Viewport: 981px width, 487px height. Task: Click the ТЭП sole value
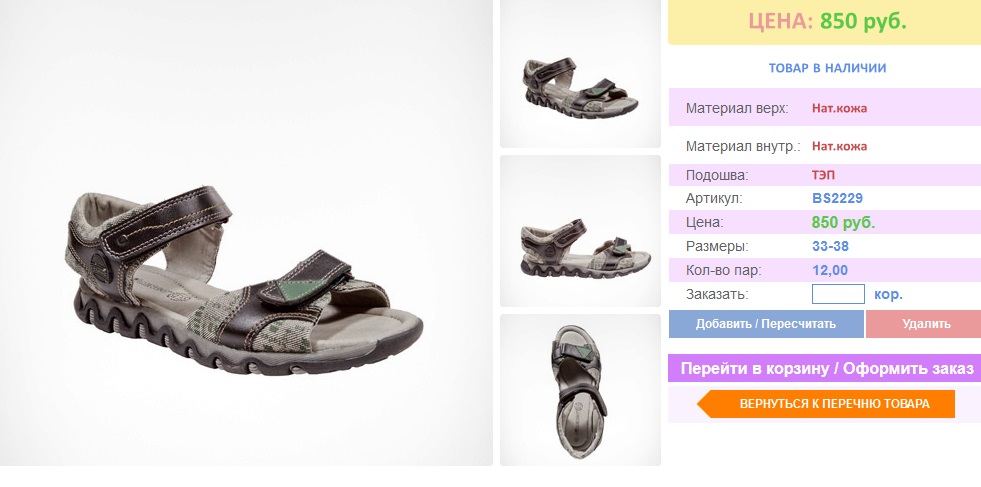click(x=823, y=175)
